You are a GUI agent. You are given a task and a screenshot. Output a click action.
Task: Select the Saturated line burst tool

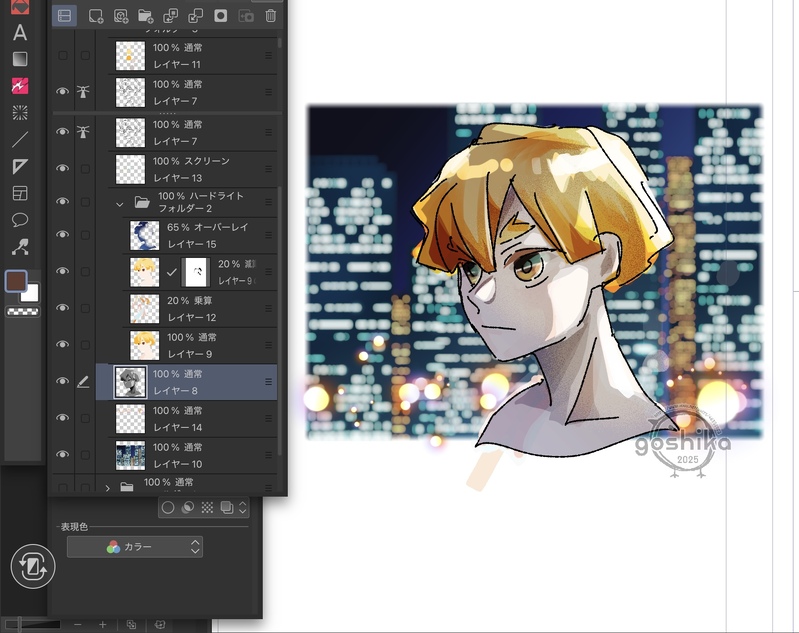[x=20, y=113]
